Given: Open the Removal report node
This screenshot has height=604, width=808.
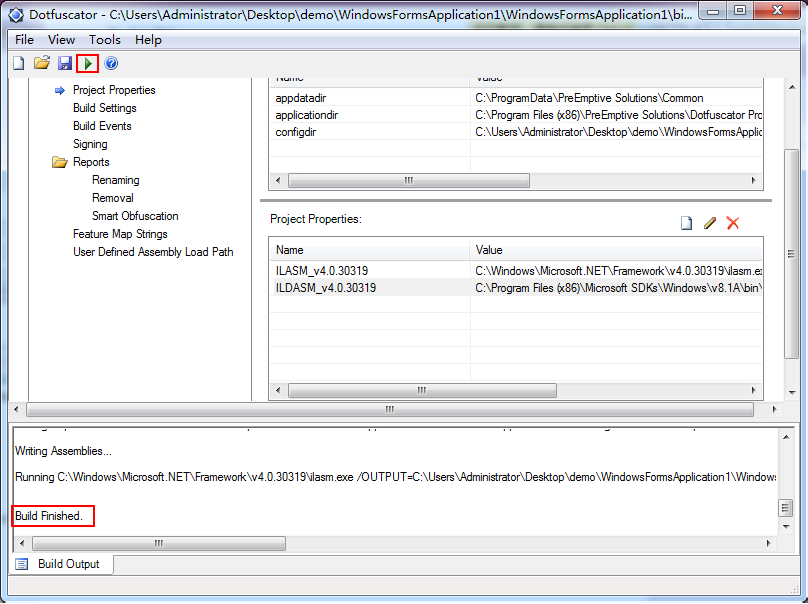Looking at the screenshot, I should (112, 198).
